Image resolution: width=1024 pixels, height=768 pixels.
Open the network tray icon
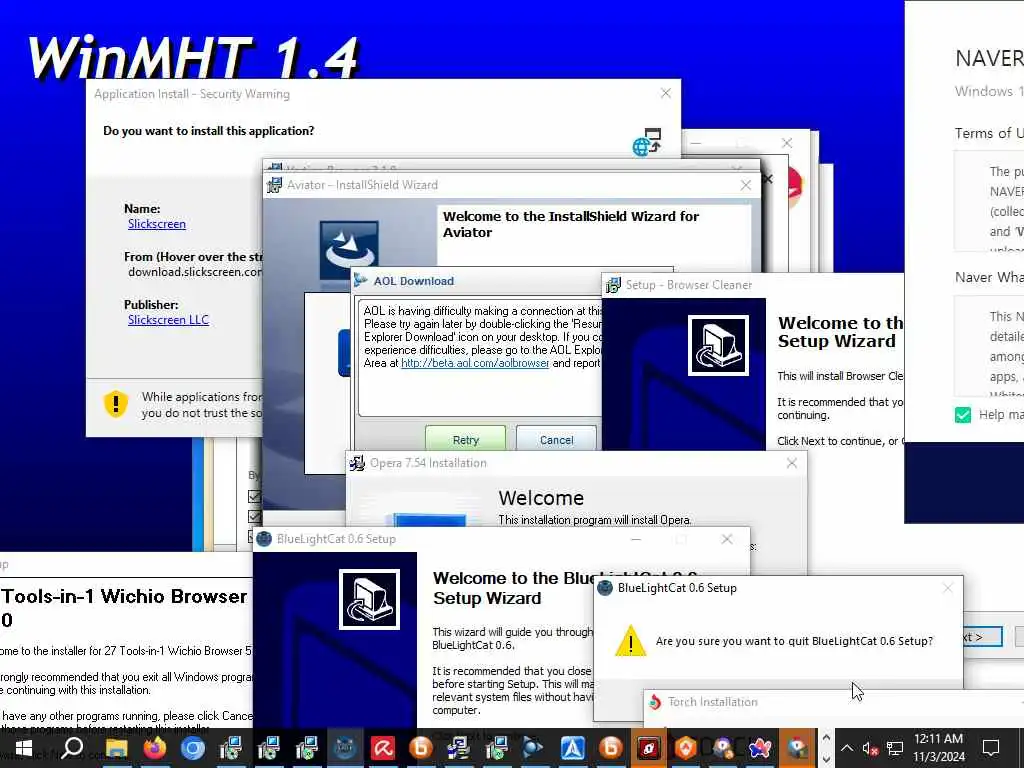pyautogui.click(x=895, y=748)
